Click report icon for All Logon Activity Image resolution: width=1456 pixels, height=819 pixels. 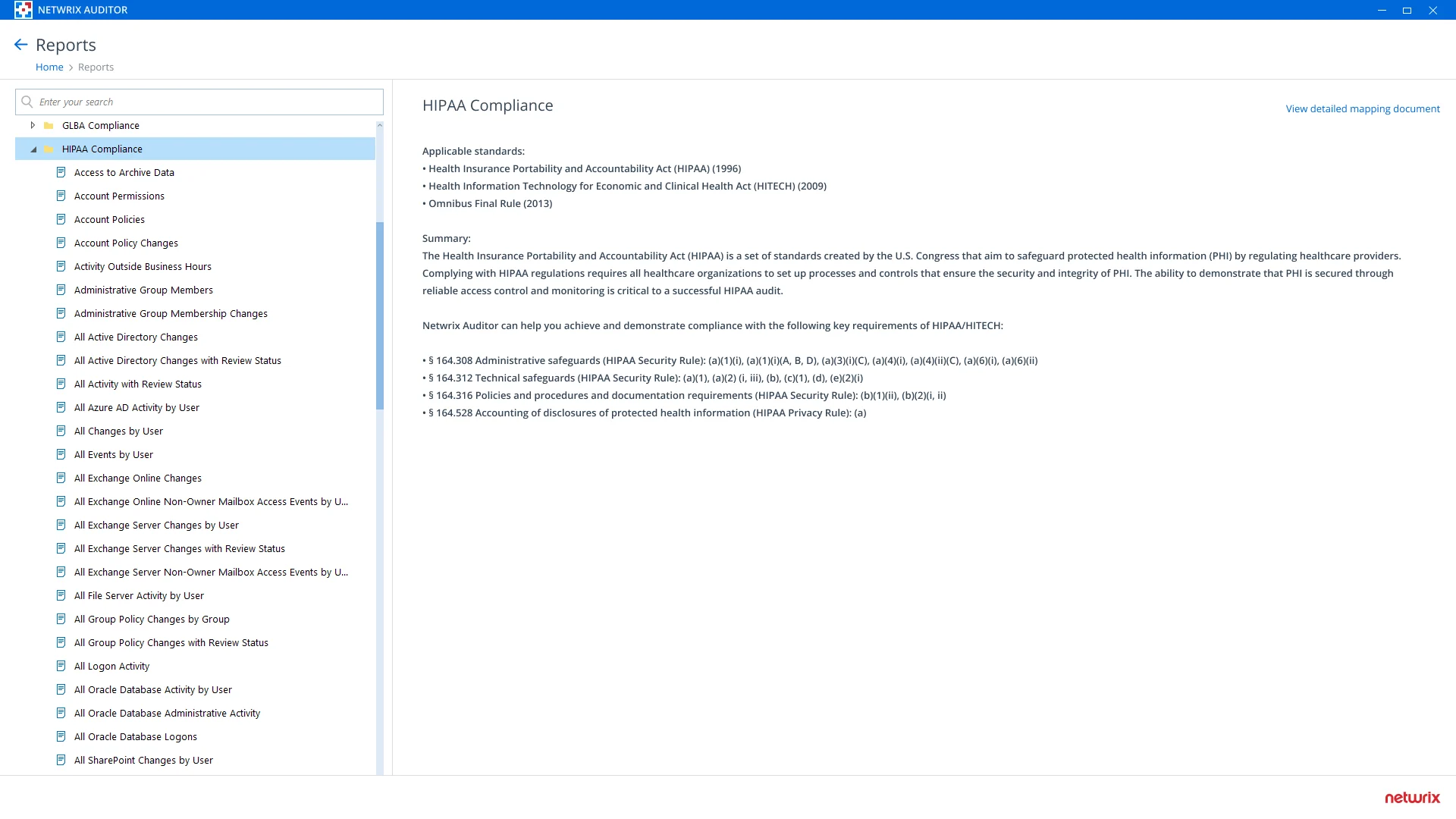click(x=61, y=666)
